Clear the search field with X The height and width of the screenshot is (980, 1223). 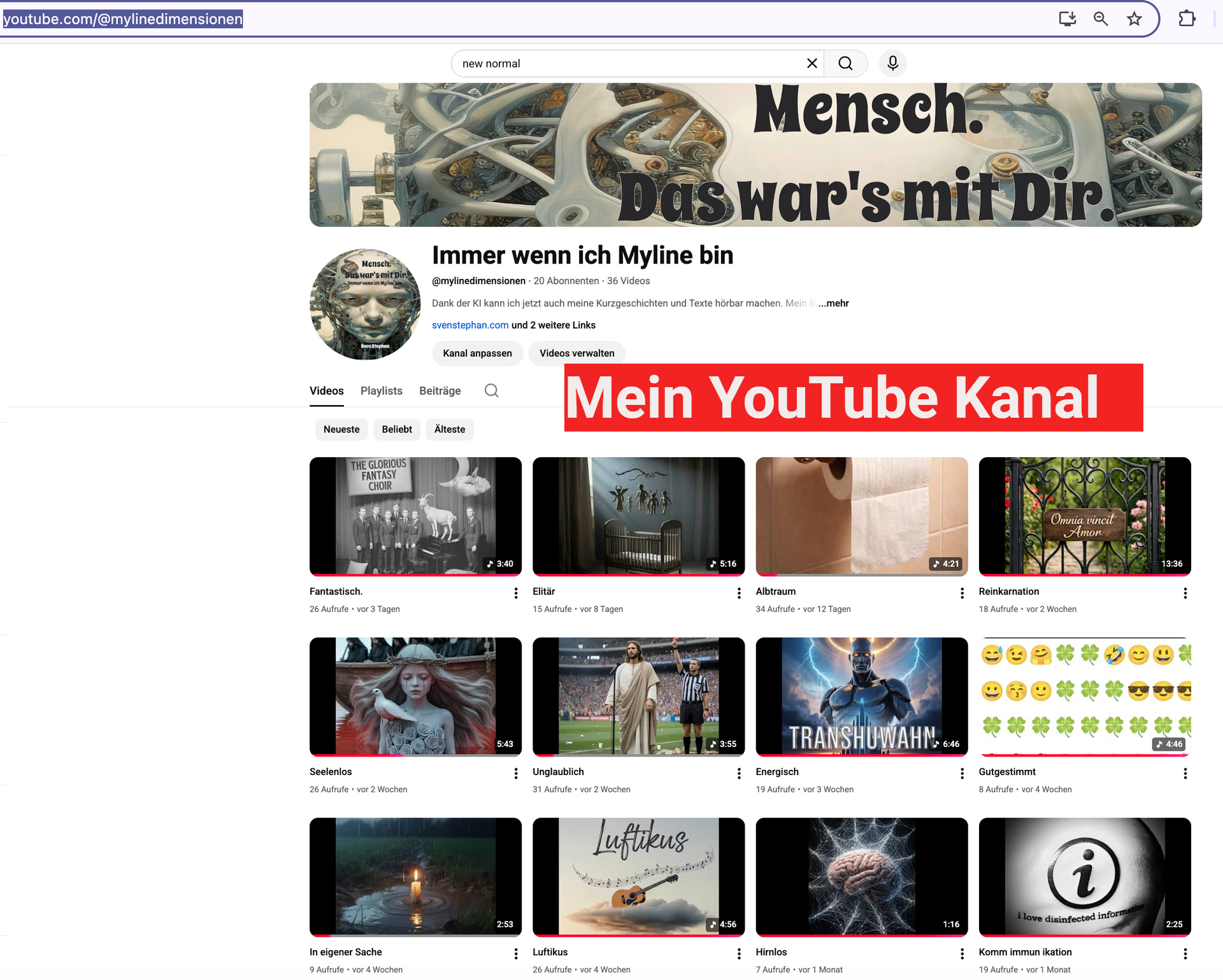pyautogui.click(x=812, y=64)
